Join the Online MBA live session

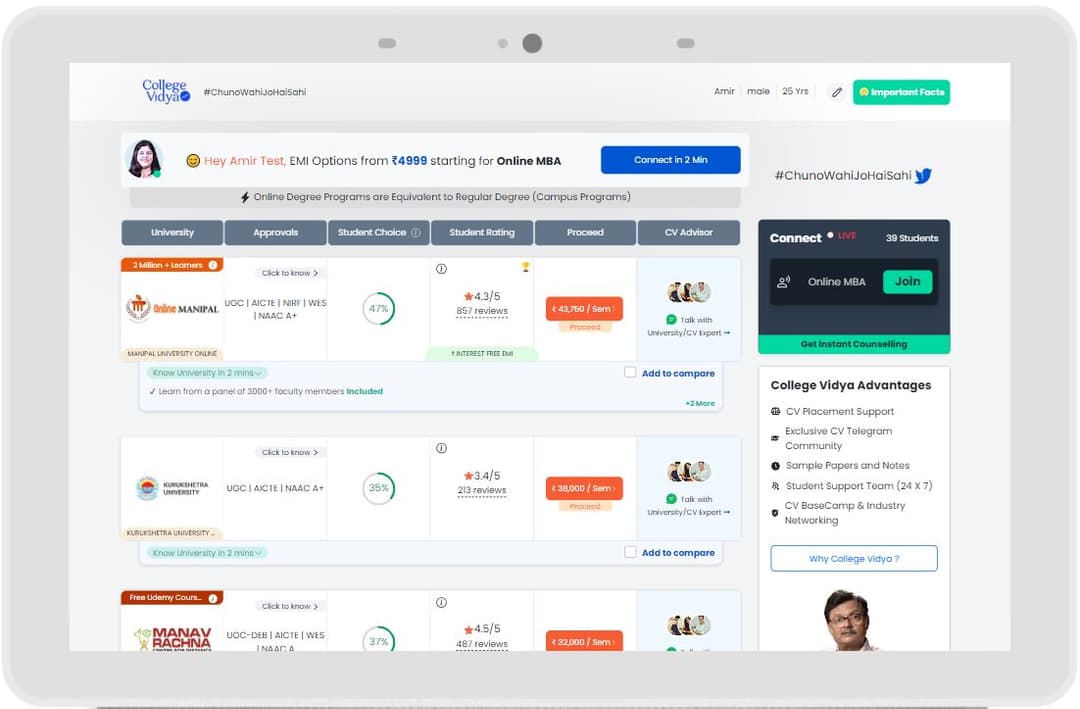pos(907,281)
